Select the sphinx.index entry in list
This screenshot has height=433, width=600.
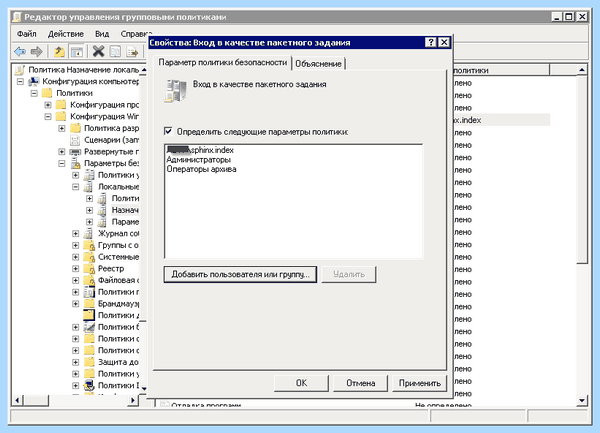coord(200,150)
